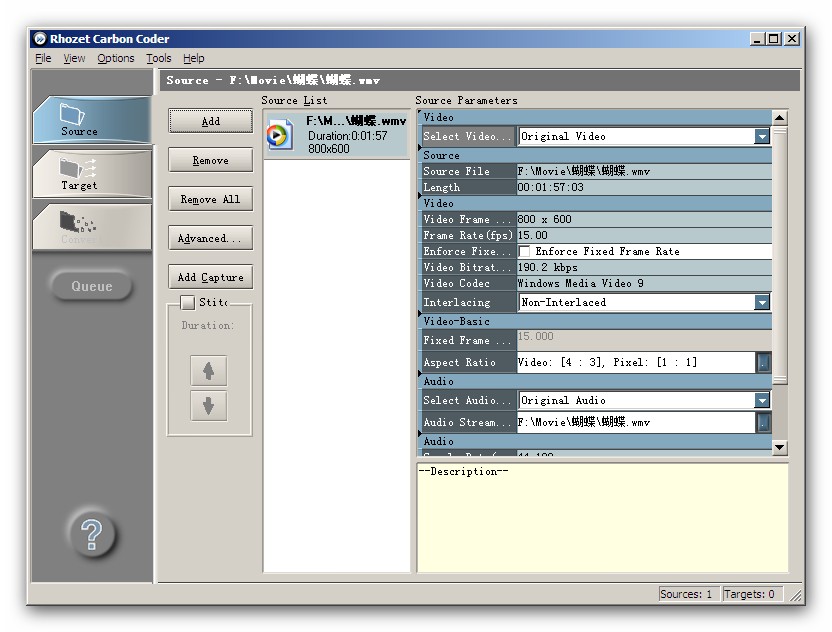The height and width of the screenshot is (632, 832).
Task: Click browse button beside Aspect Ratio
Action: click(x=763, y=363)
